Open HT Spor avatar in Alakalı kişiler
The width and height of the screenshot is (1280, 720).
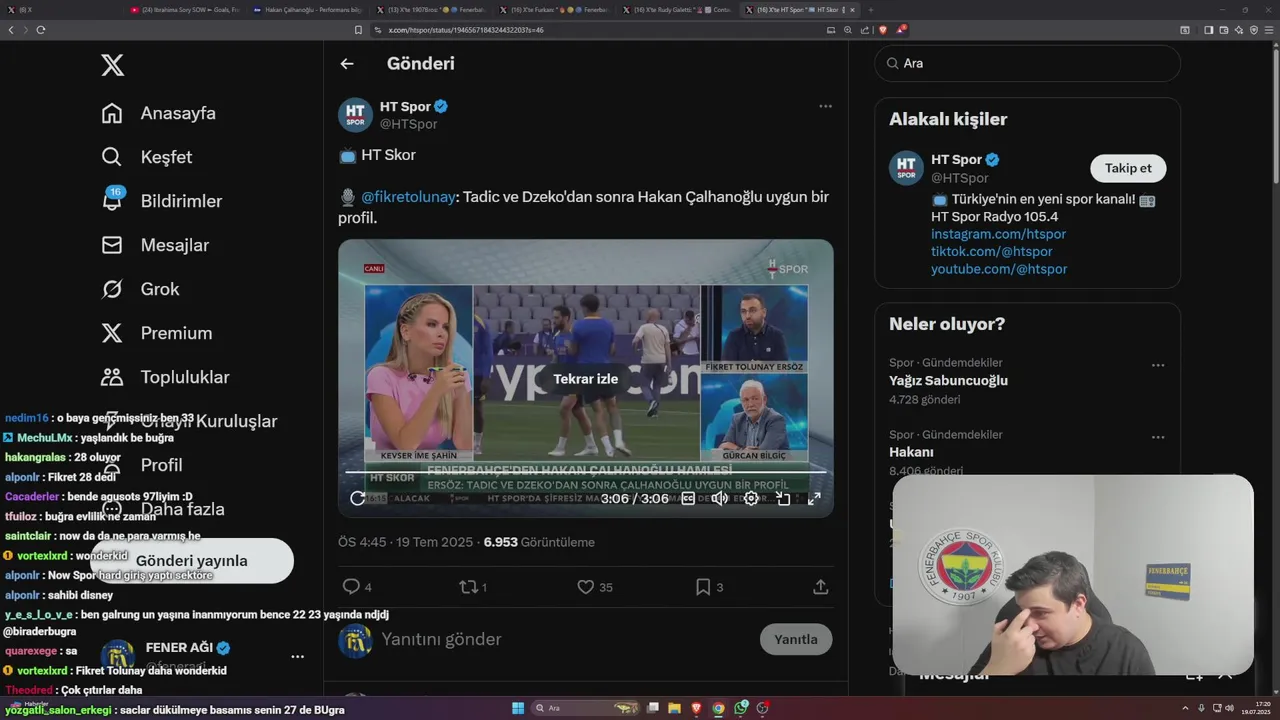click(x=906, y=168)
